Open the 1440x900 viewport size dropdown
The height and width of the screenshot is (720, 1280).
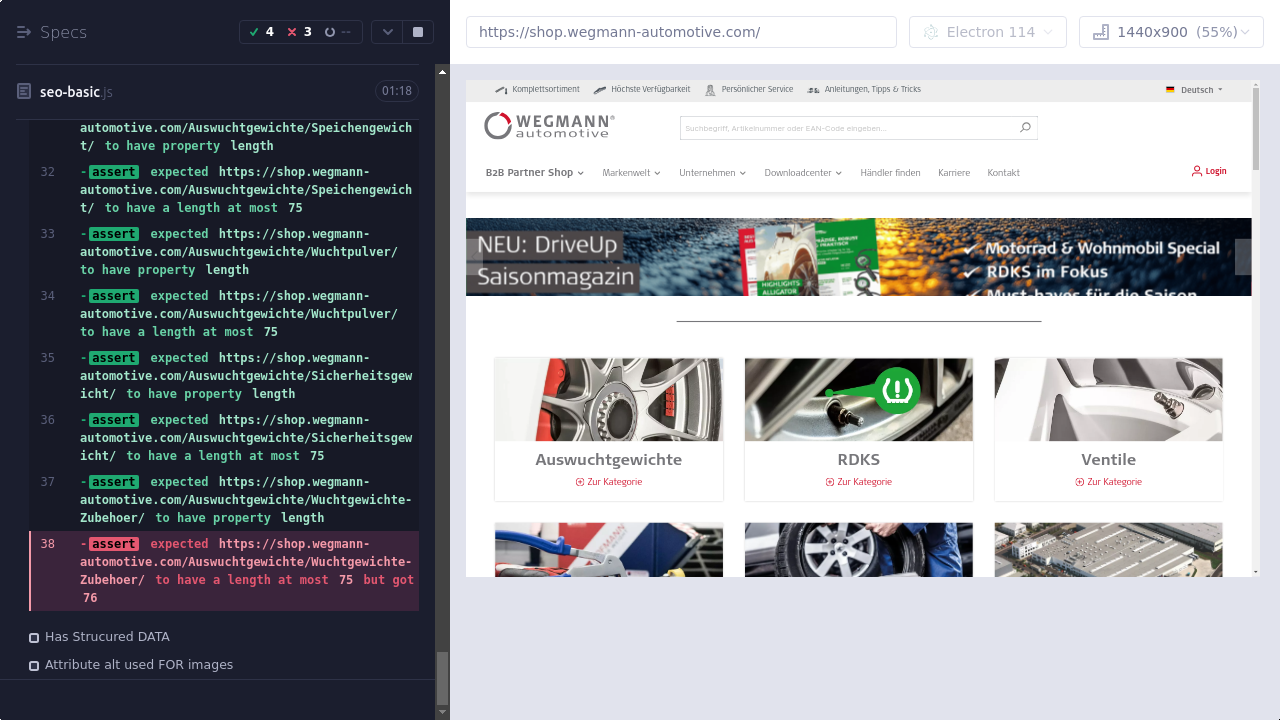coord(1171,32)
